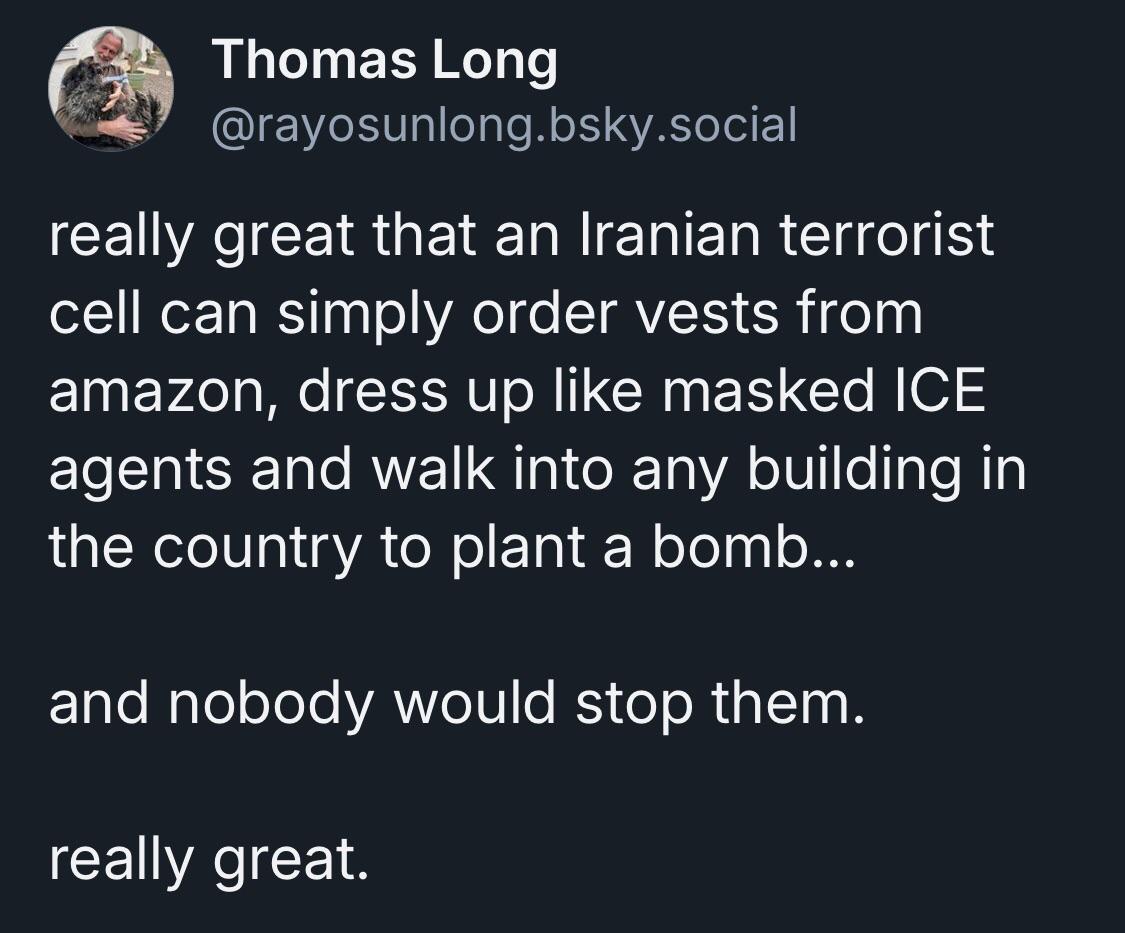Click the word "agents" in the post
1125x933 pixels.
pyautogui.click(x=141, y=470)
